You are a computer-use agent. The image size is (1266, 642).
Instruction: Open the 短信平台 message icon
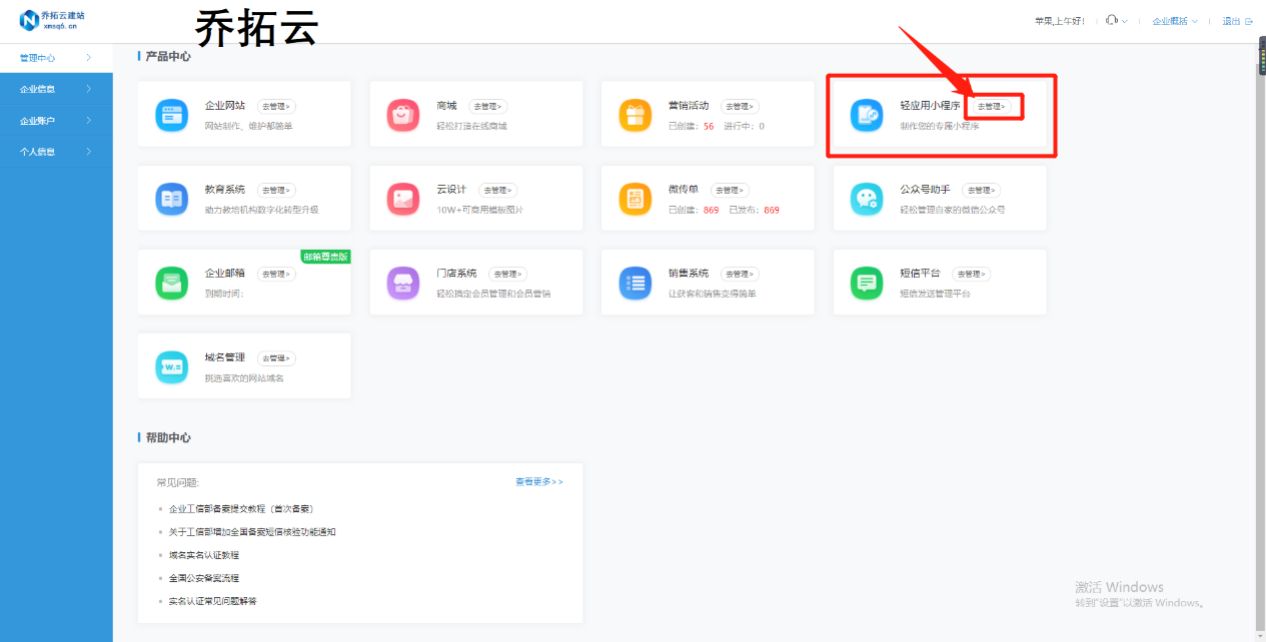865,281
